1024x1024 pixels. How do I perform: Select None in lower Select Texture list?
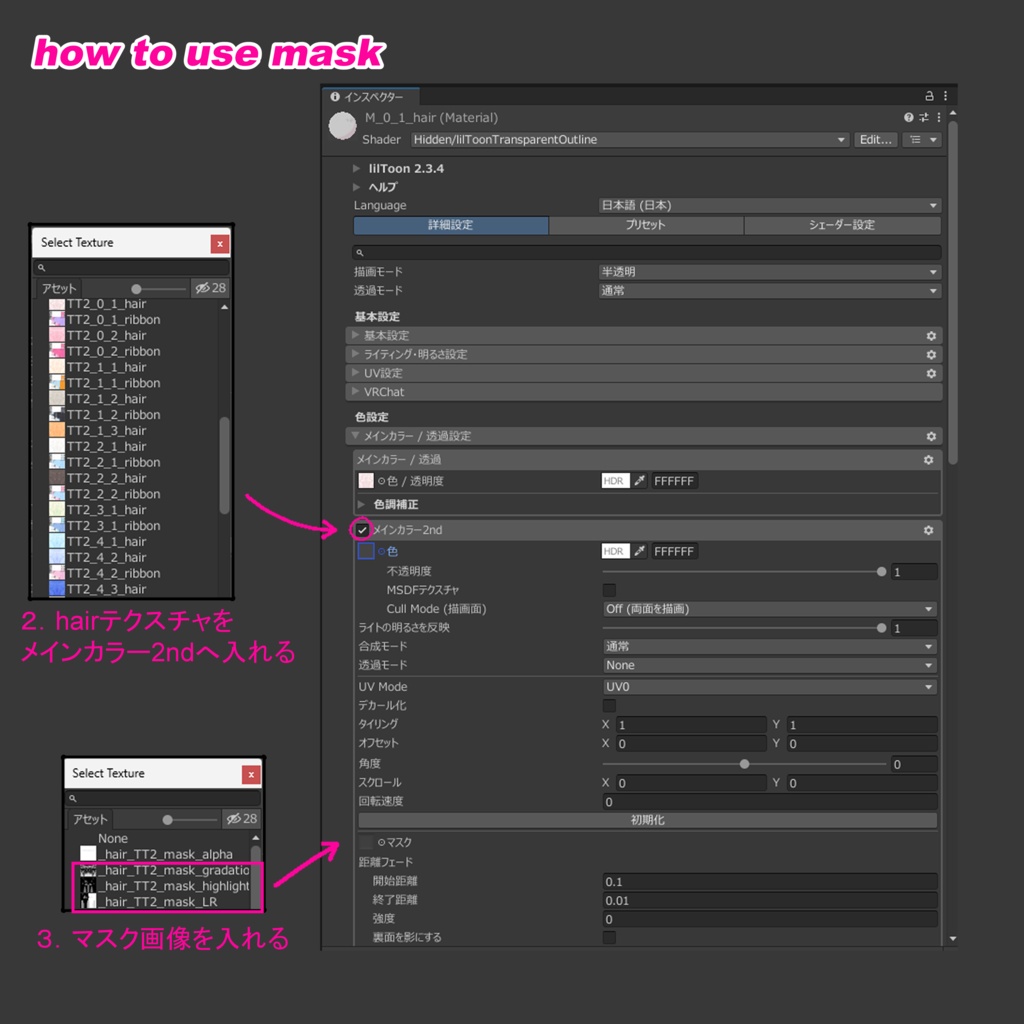click(x=113, y=839)
